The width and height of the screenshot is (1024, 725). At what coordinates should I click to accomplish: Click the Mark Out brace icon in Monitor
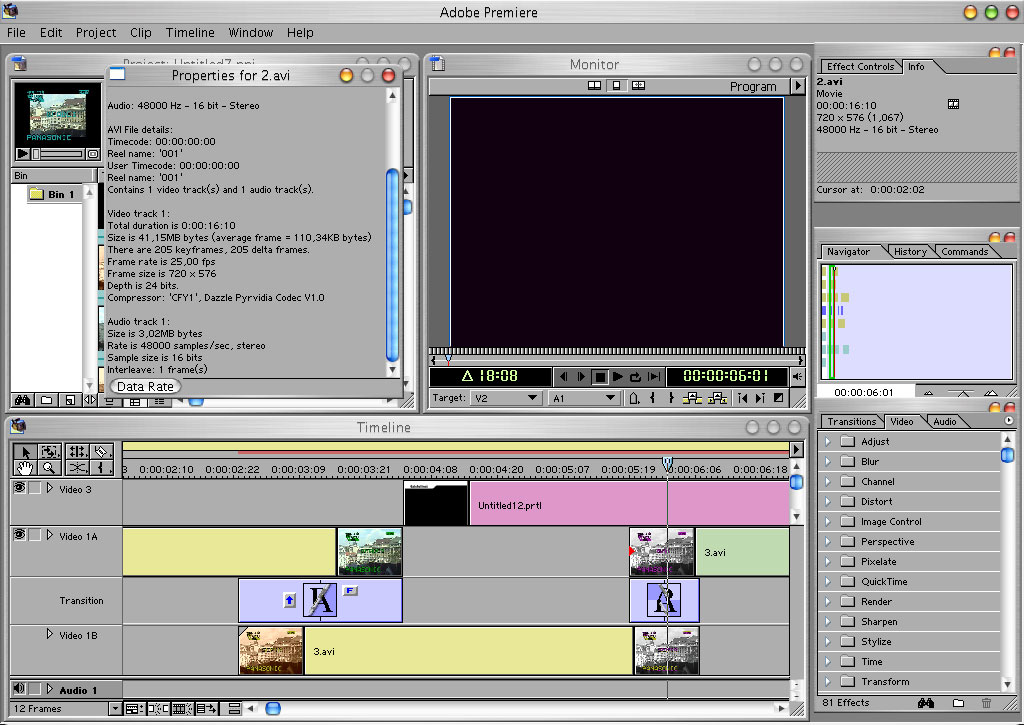pos(671,398)
